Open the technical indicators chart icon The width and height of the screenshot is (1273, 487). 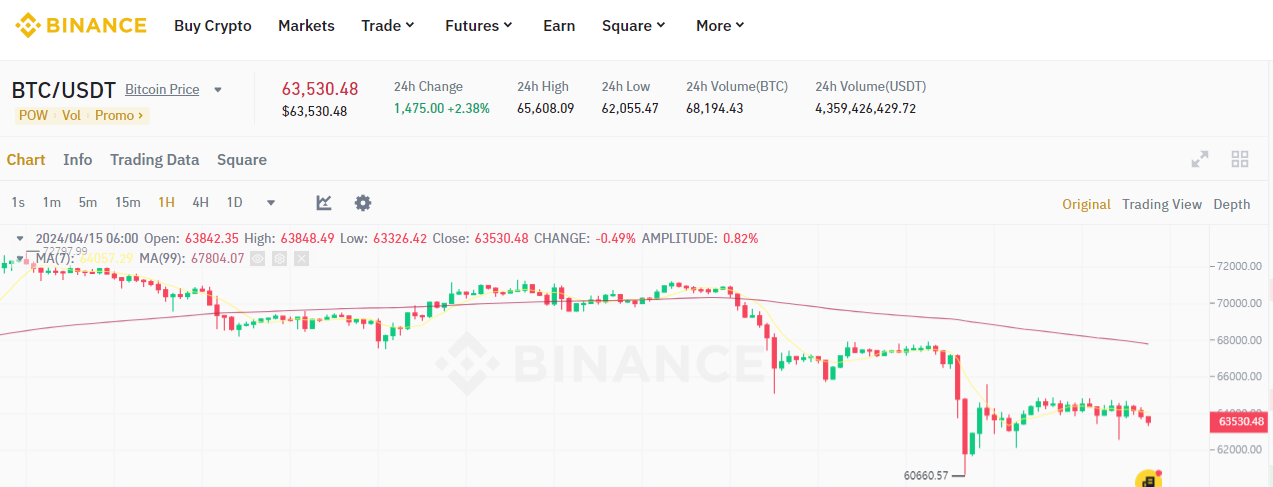[324, 203]
